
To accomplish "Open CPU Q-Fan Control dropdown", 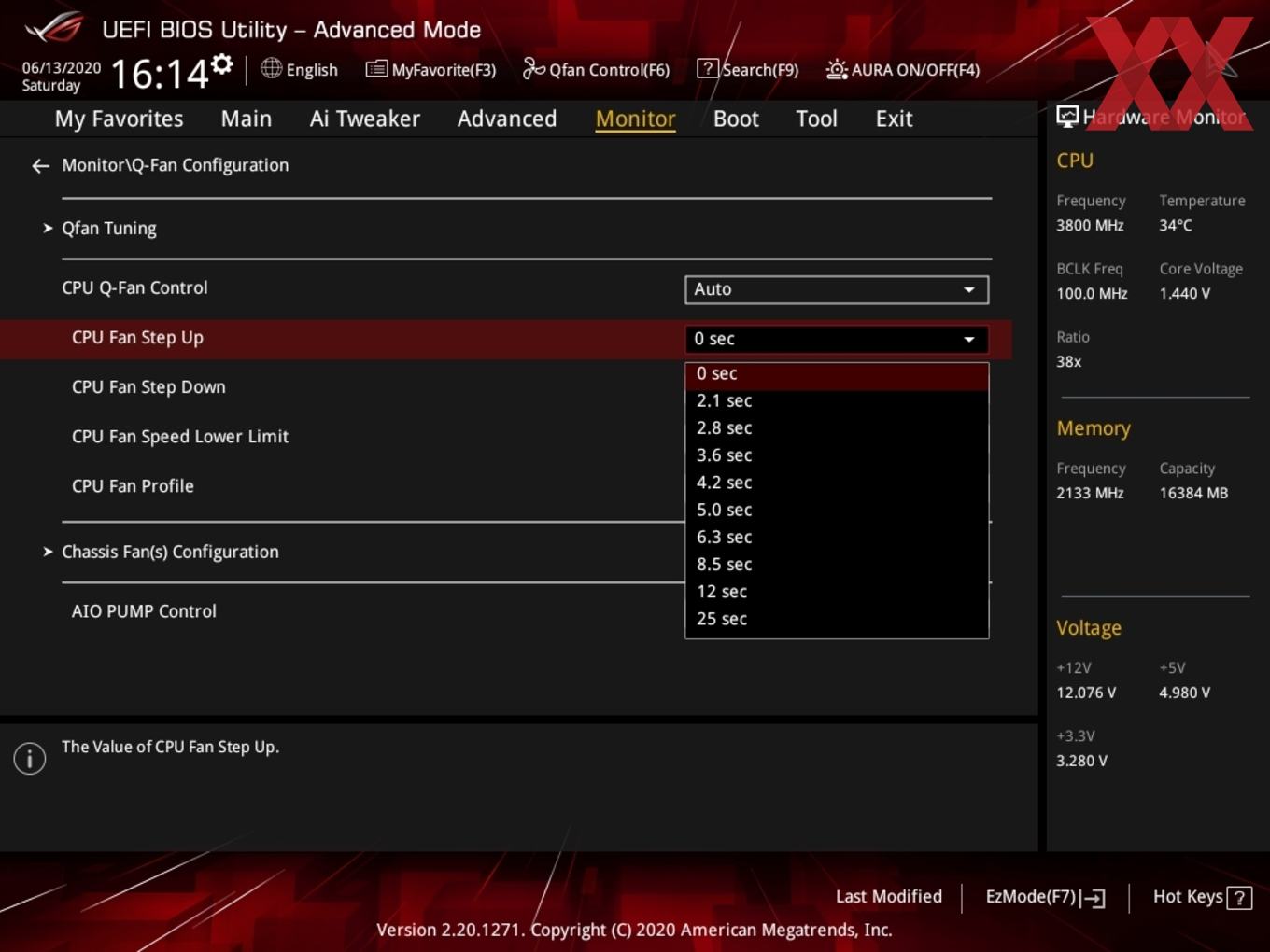I will coord(837,289).
